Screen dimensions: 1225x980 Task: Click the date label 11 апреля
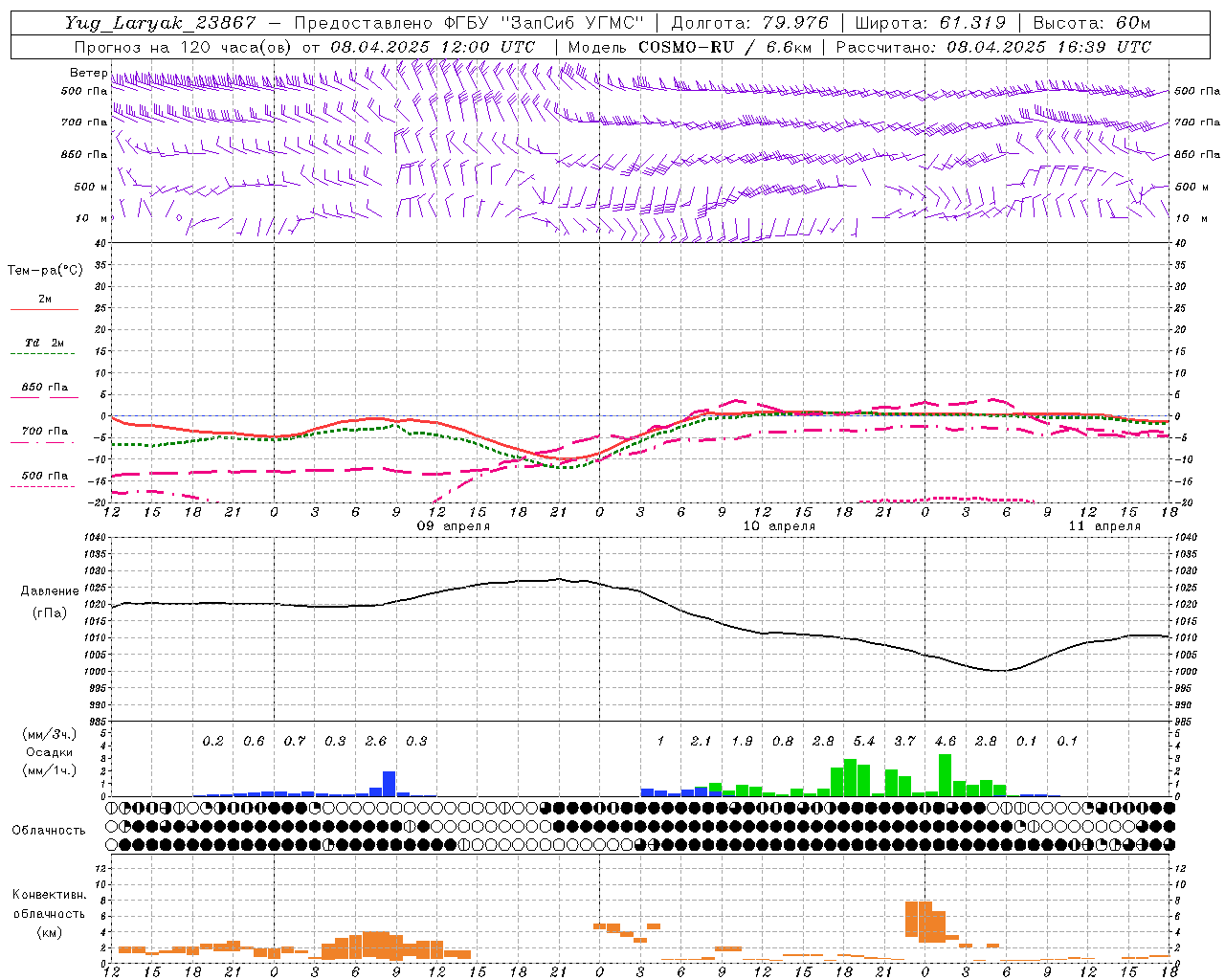(1104, 526)
